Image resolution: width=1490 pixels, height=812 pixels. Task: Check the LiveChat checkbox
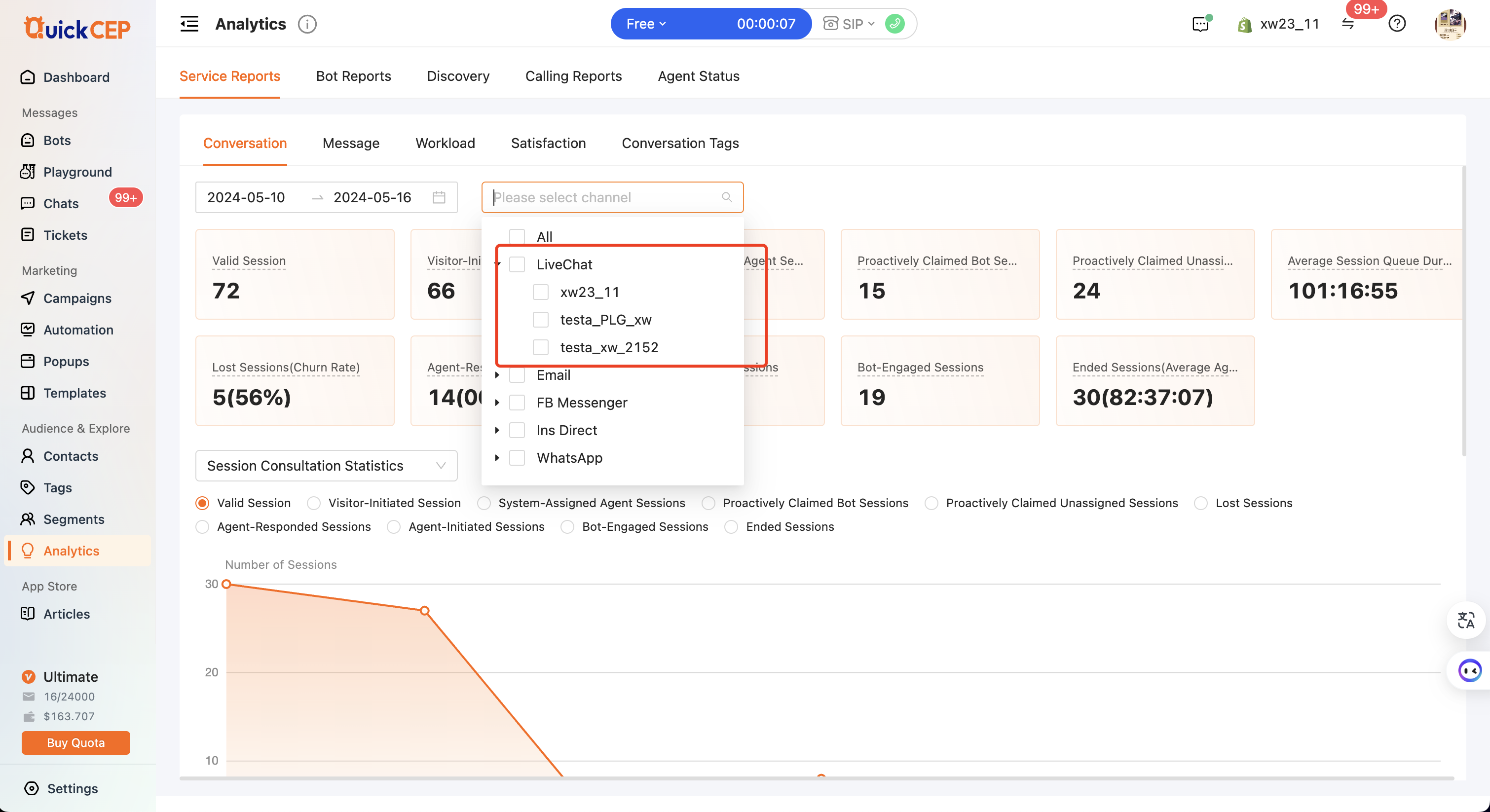point(517,264)
